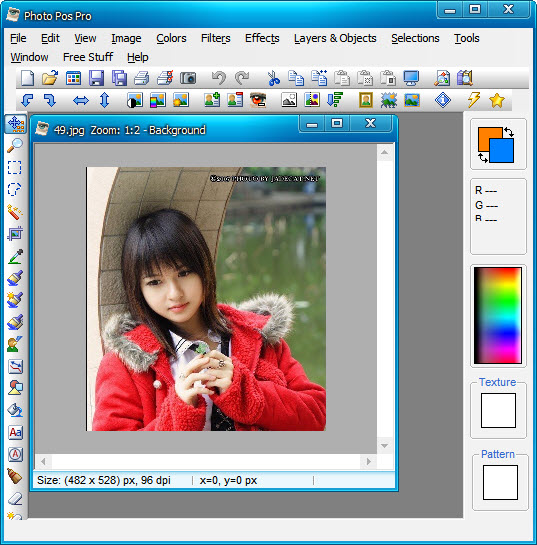
Task: Open the Window menu
Action: click(29, 57)
